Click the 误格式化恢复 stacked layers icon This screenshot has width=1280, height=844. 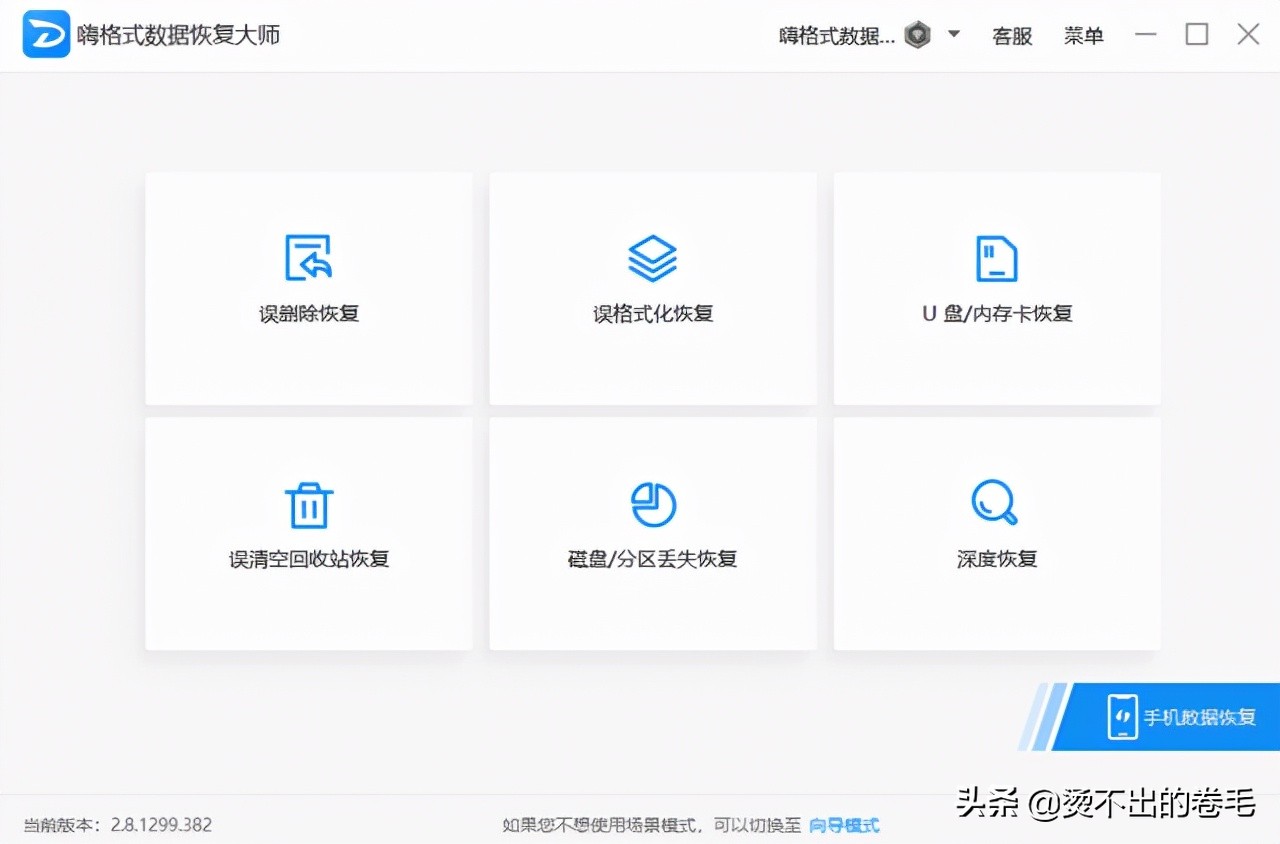coord(652,258)
